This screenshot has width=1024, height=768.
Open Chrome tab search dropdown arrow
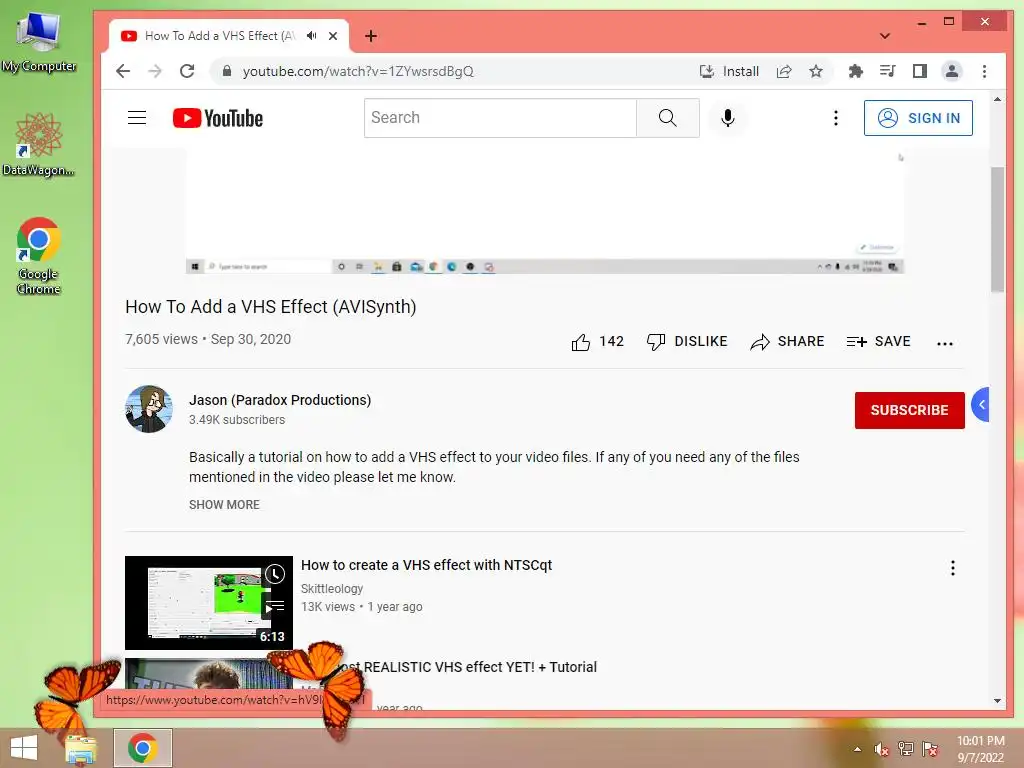tap(884, 36)
